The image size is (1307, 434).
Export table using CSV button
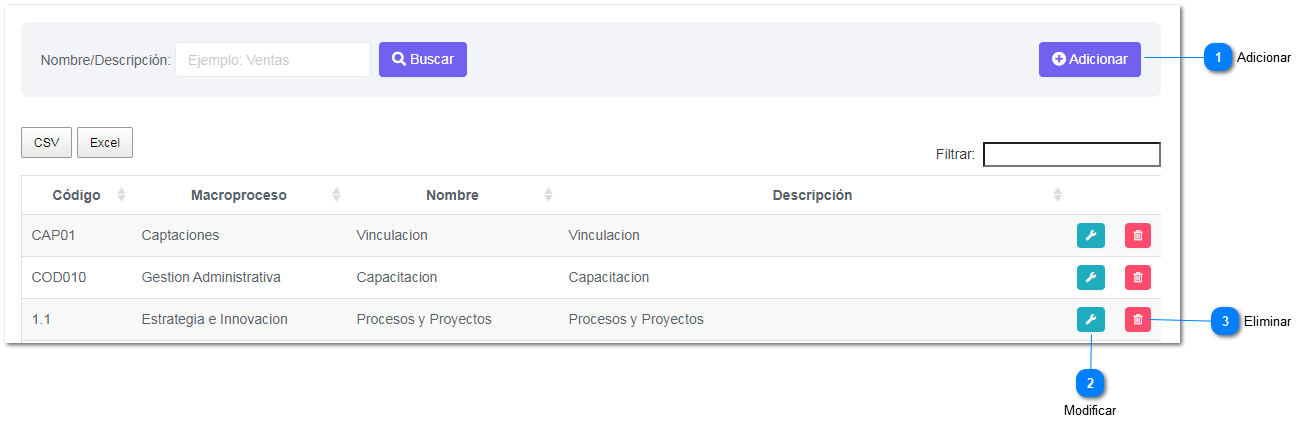46,143
